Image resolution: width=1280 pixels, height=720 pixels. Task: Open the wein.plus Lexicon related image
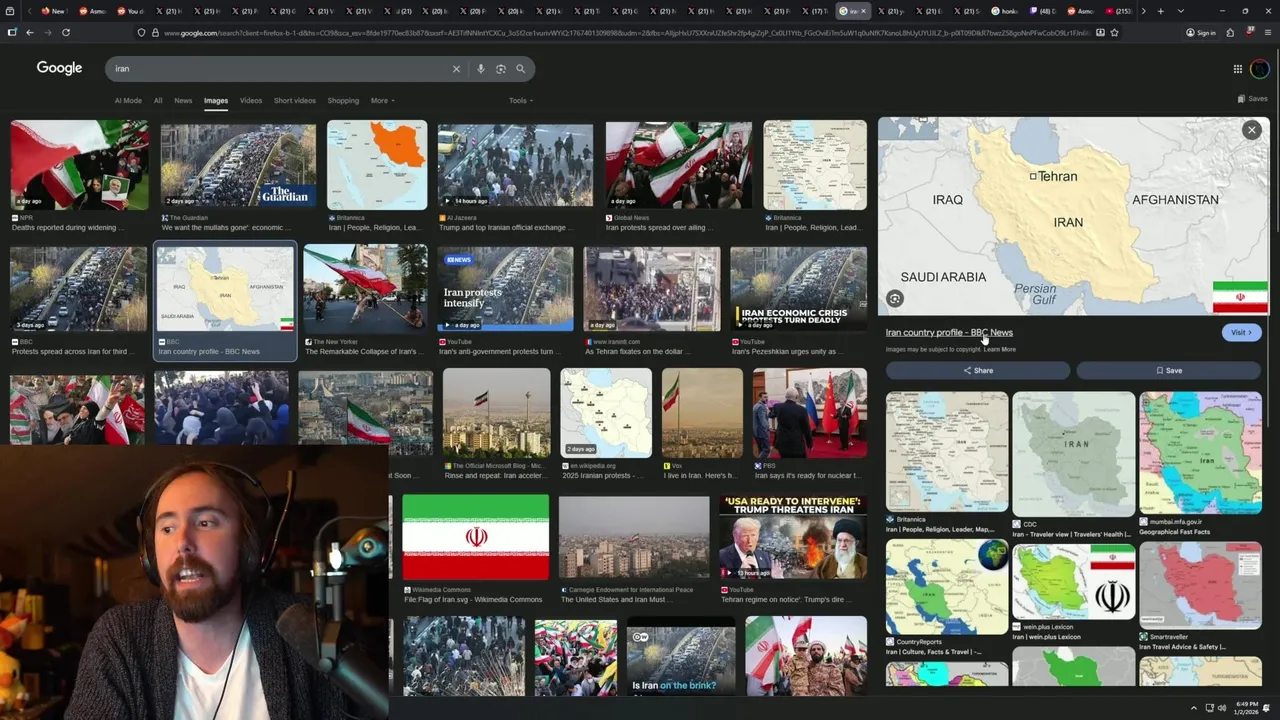(x=1073, y=580)
